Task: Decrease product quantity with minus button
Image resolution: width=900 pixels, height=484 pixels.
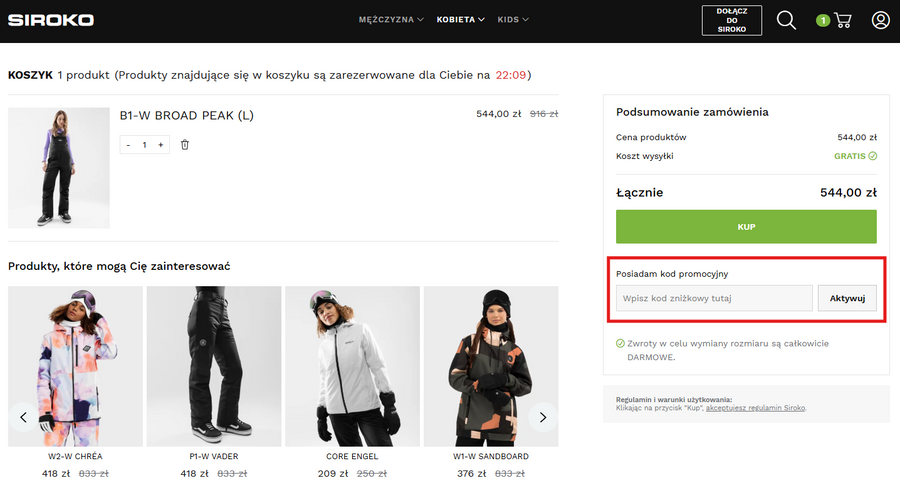Action: [x=128, y=145]
